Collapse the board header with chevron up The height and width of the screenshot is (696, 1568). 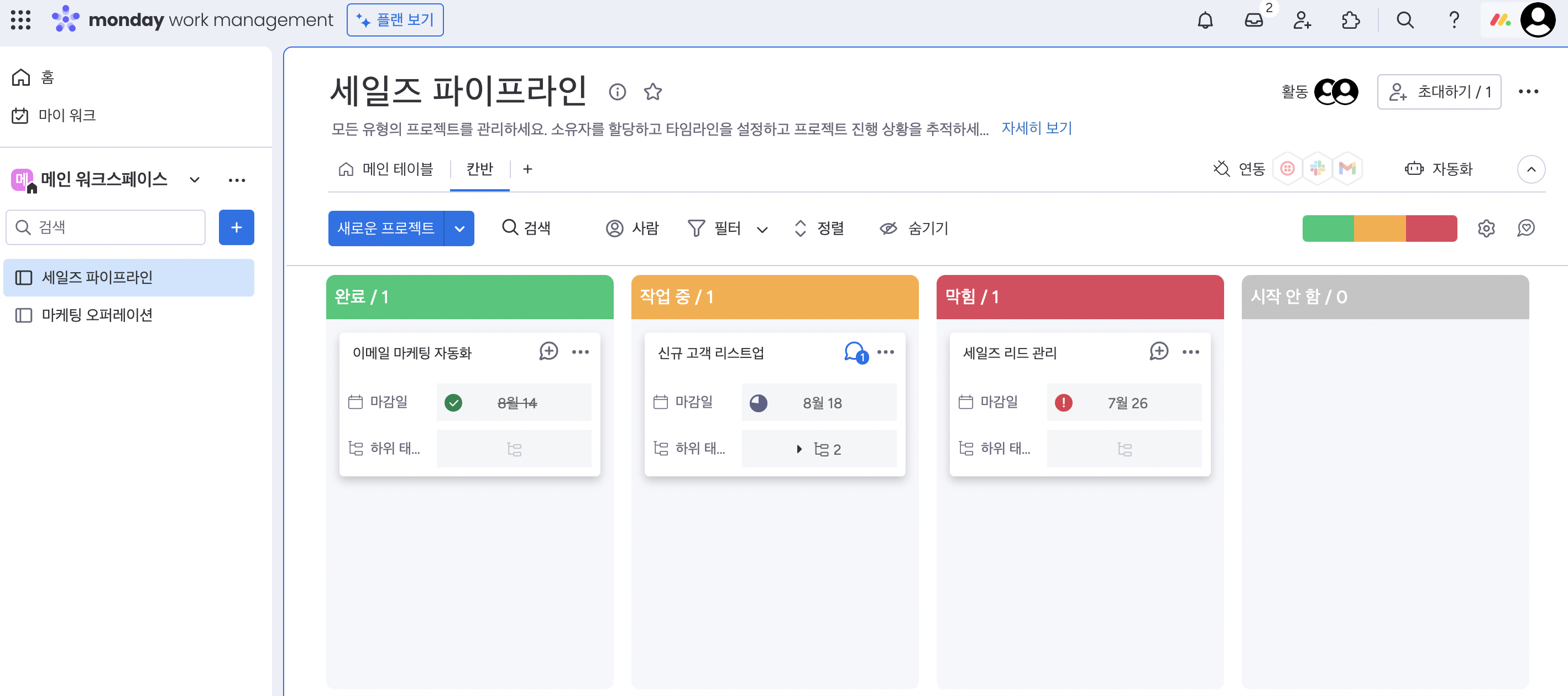1531,169
